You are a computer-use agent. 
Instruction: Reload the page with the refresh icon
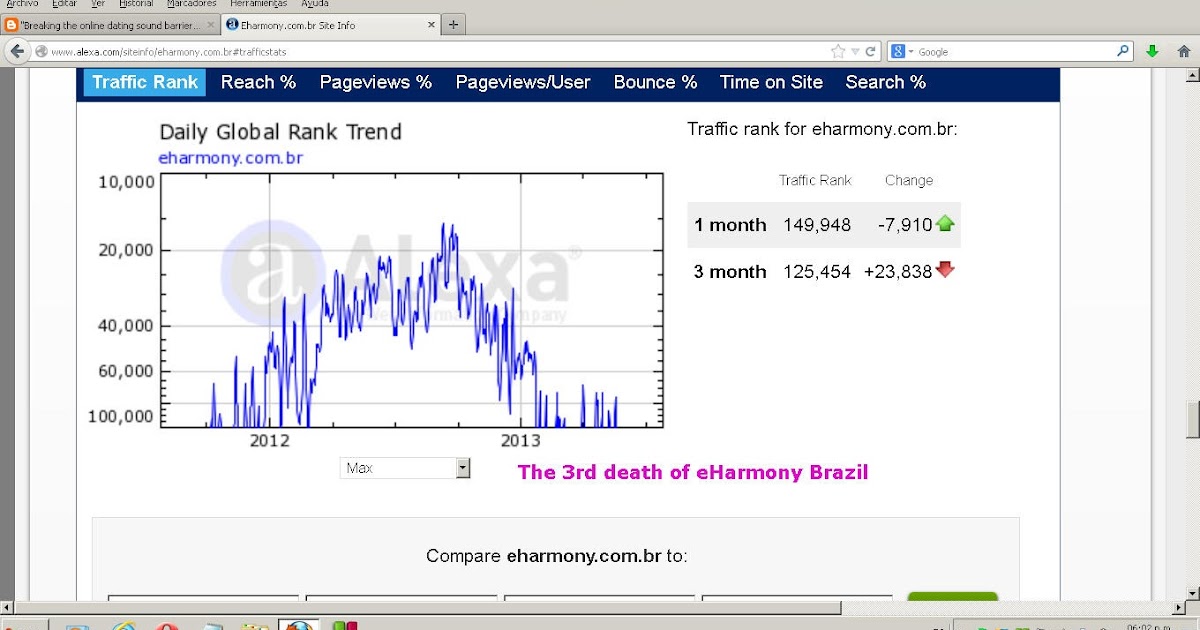click(x=871, y=51)
